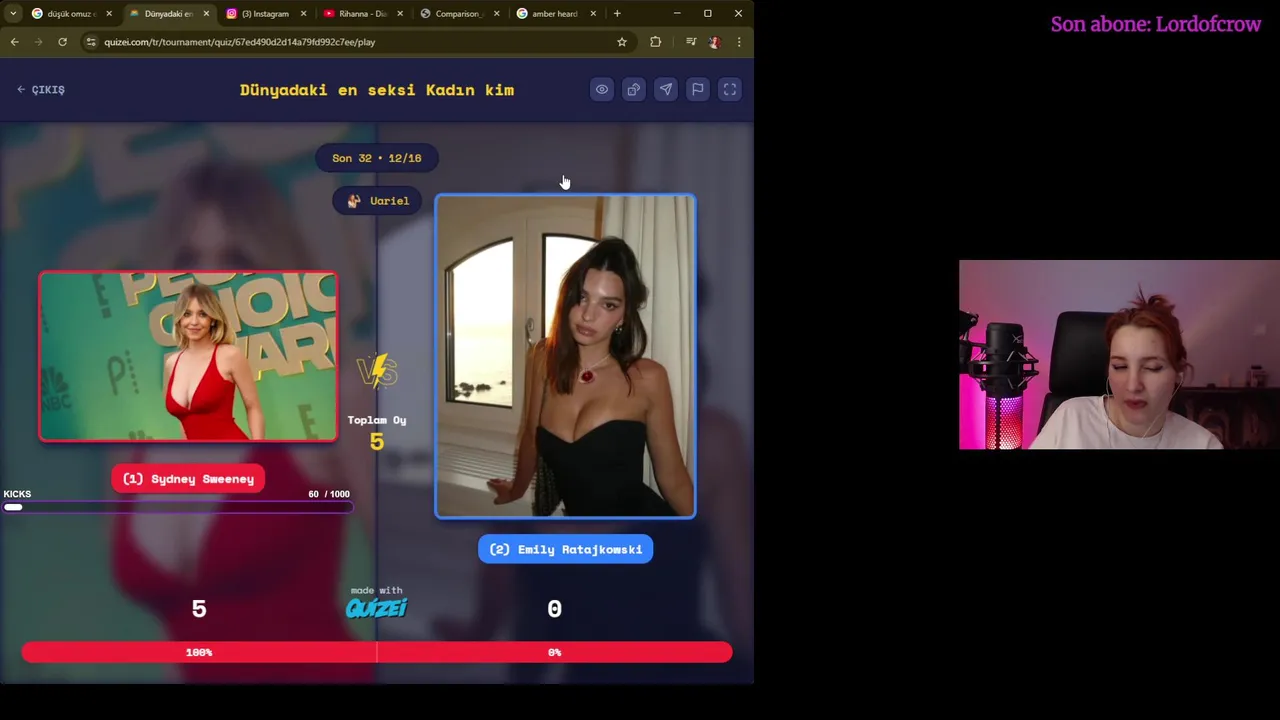Go forward in browser history

tap(38, 42)
